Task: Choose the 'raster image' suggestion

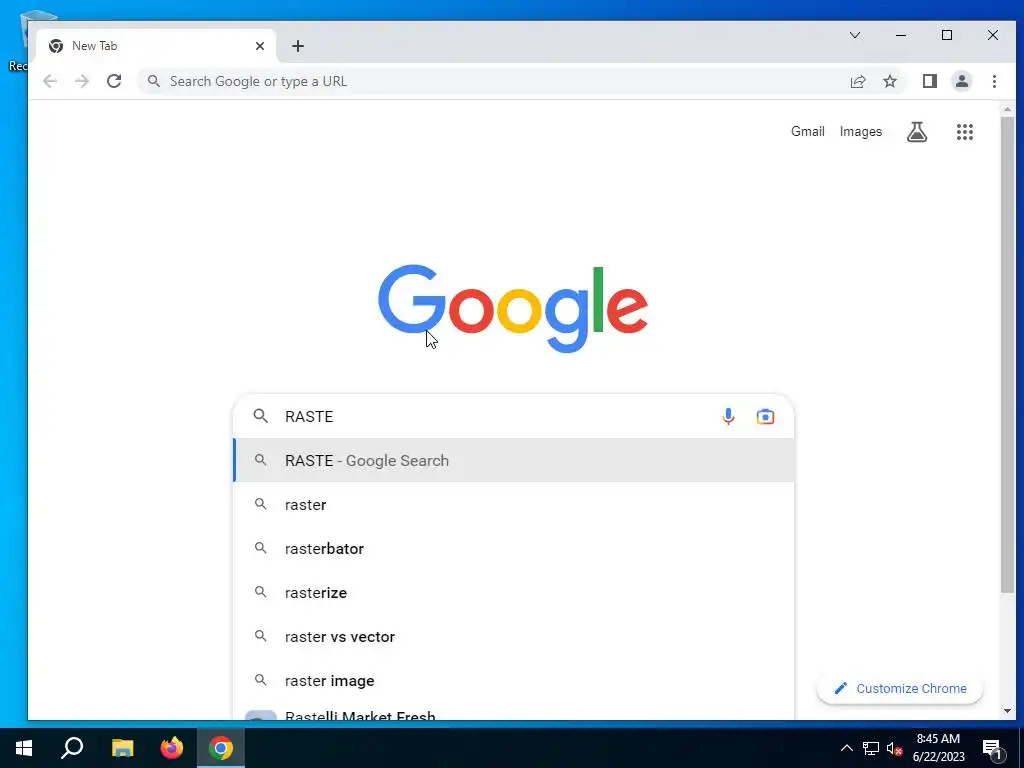Action: (x=514, y=680)
